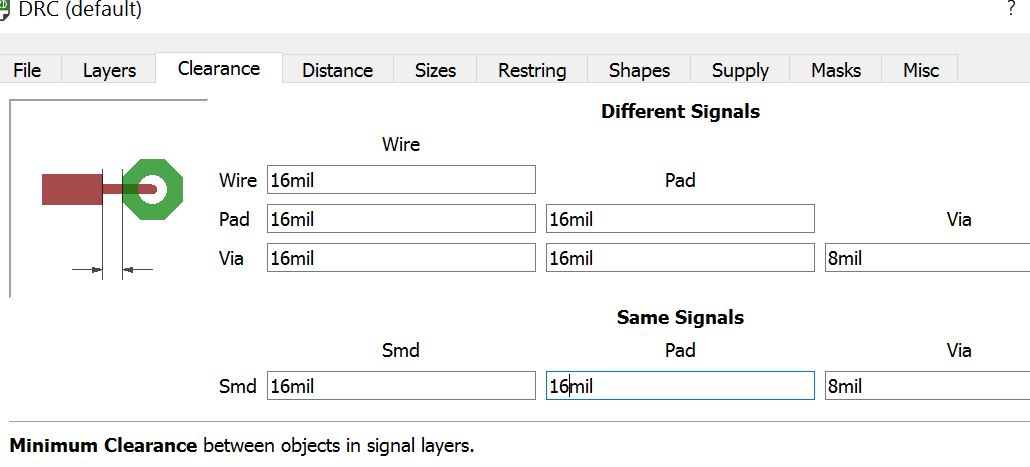Click the Same Signals Smd-to-Via field
The image size is (1030, 467).
tap(927, 386)
